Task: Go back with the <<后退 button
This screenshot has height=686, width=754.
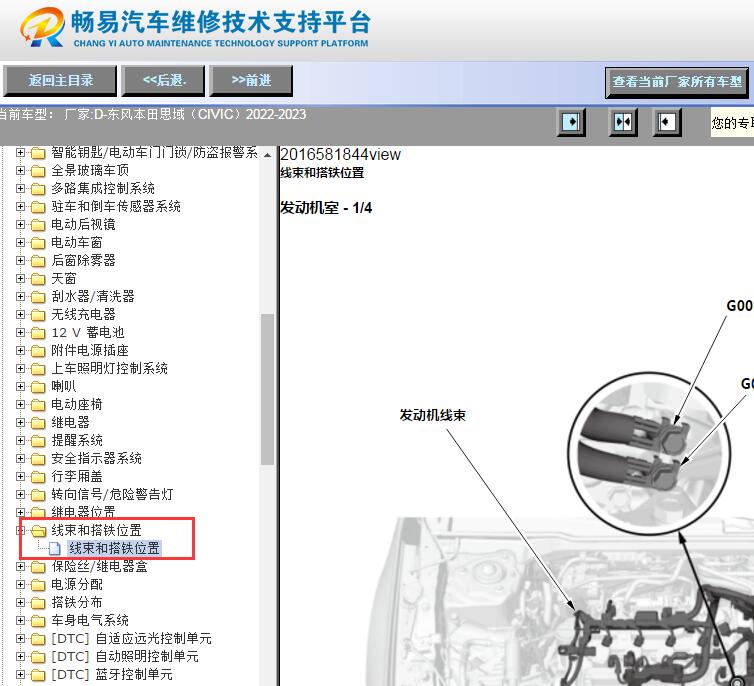Action: click(x=163, y=81)
